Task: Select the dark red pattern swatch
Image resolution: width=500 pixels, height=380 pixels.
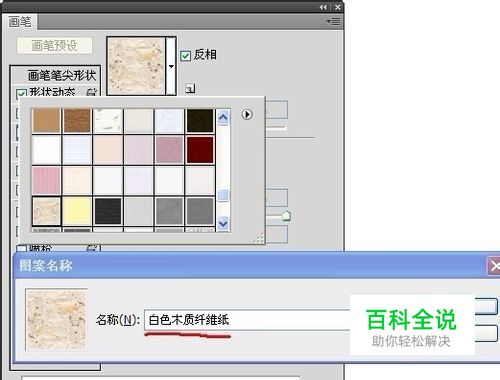Action: click(200, 149)
